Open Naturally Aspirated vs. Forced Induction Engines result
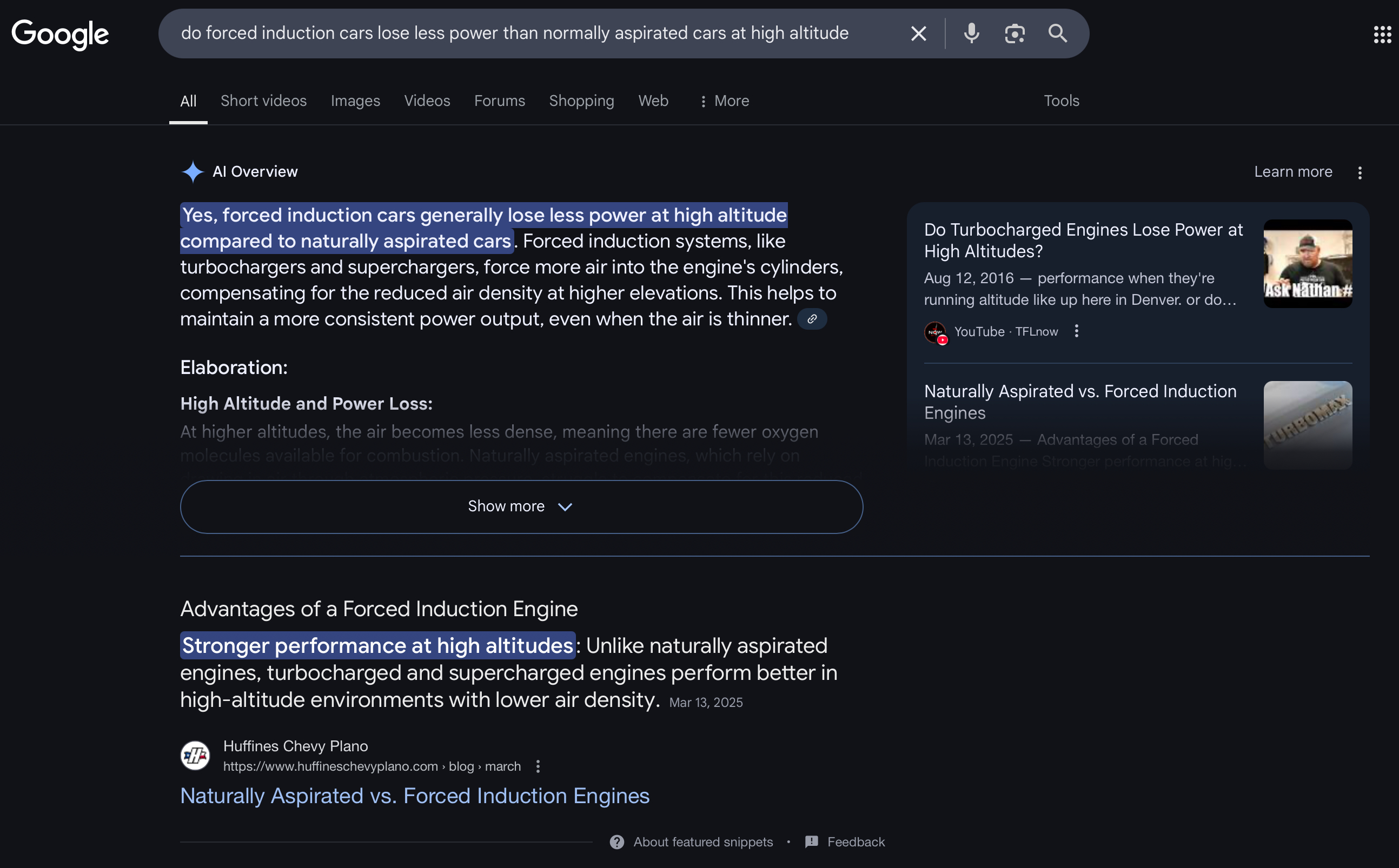The width and height of the screenshot is (1399, 868). click(415, 796)
